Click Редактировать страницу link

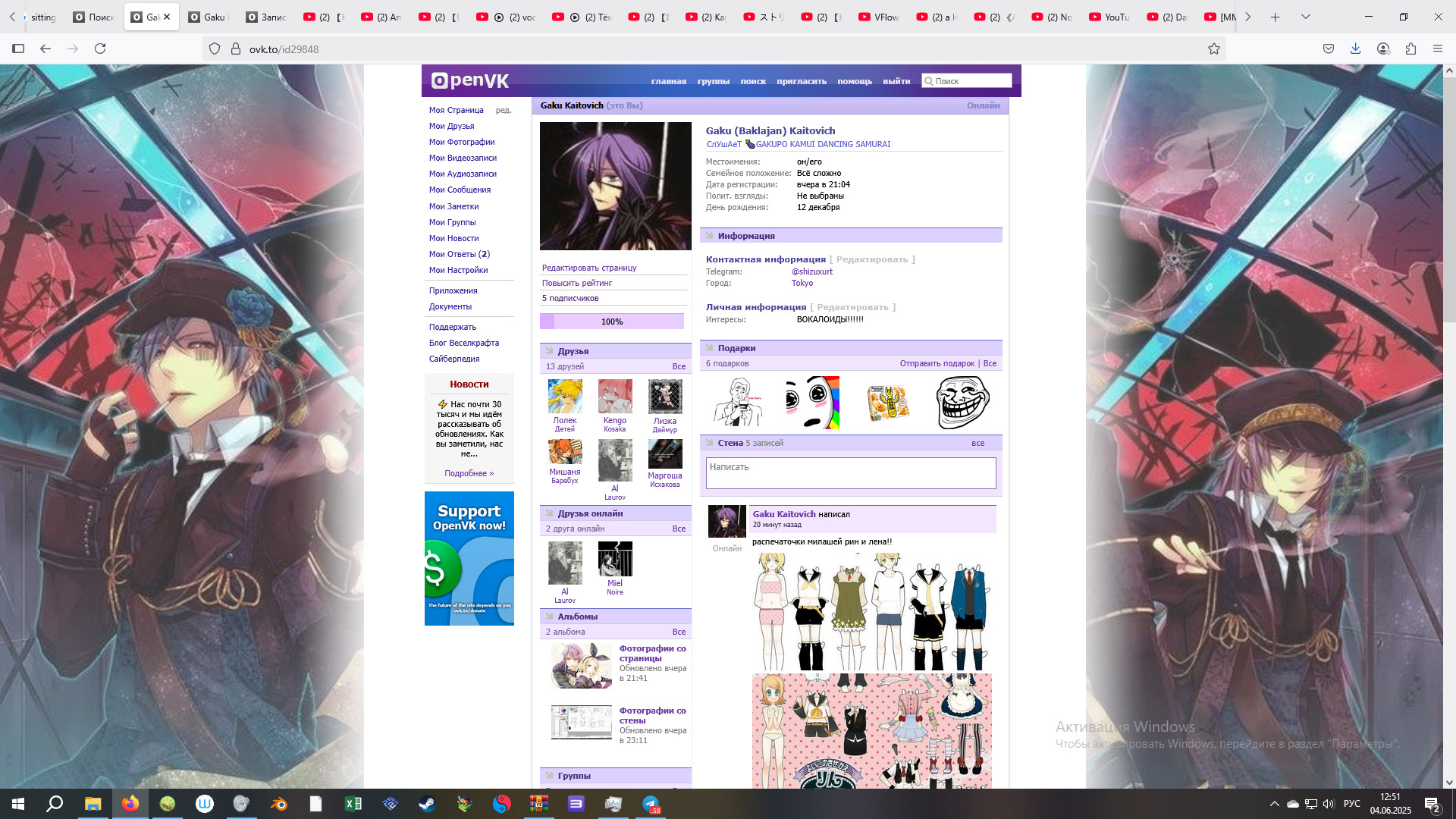click(x=589, y=268)
